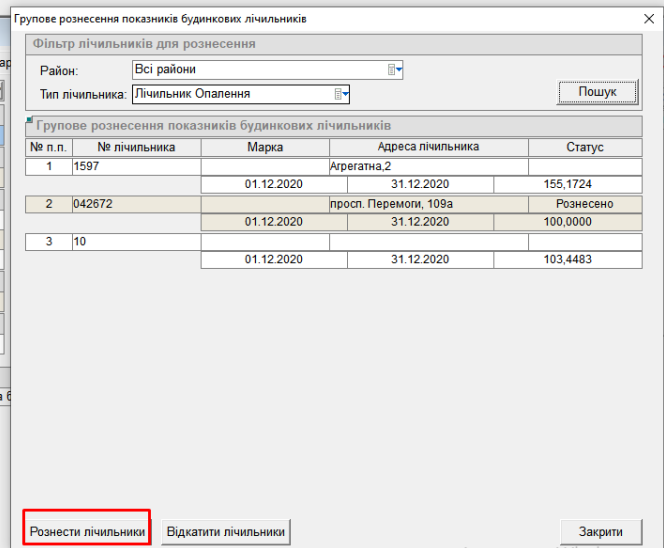
Task: Click the Рознесено status cell
Action: tap(585, 204)
